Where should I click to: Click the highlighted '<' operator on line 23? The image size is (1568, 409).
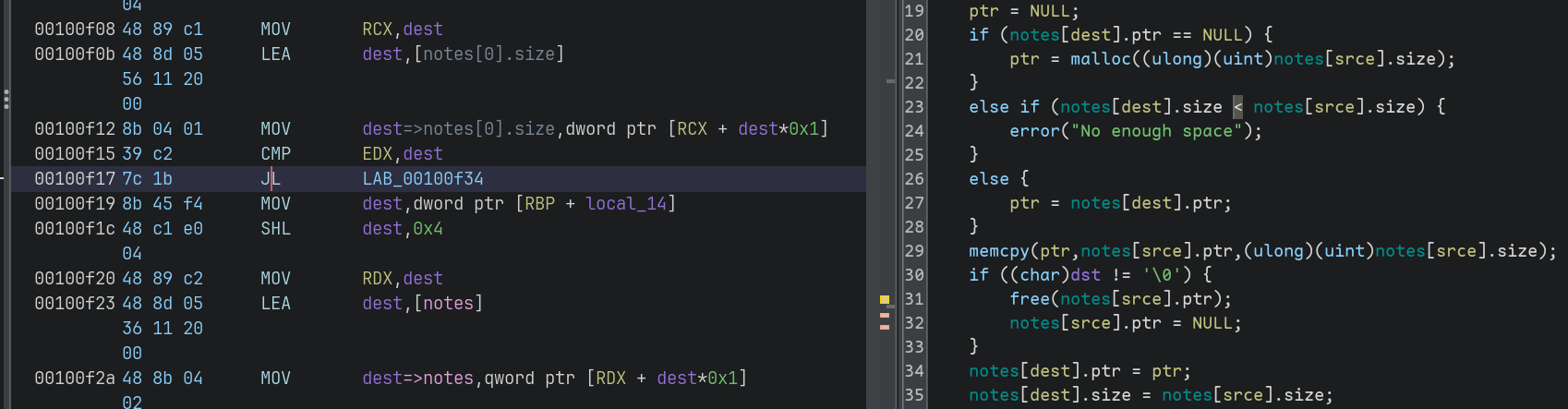pyautogui.click(x=1237, y=107)
